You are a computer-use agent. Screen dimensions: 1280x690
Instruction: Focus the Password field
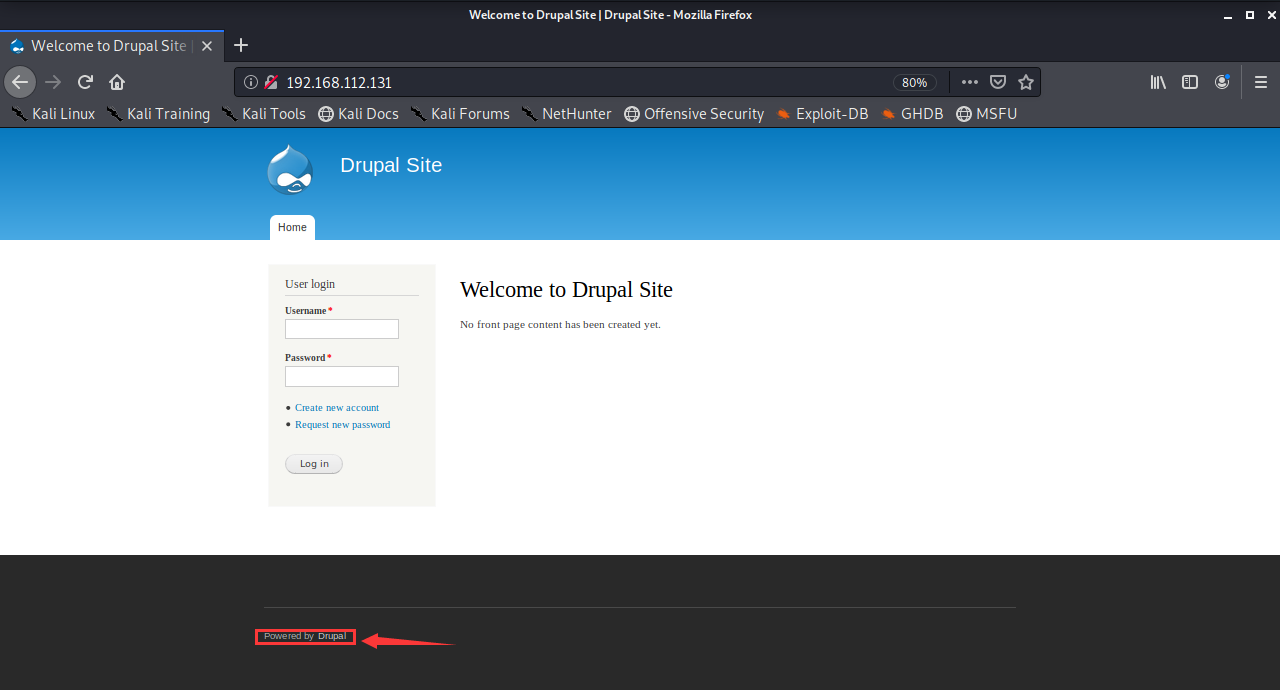tap(342, 376)
